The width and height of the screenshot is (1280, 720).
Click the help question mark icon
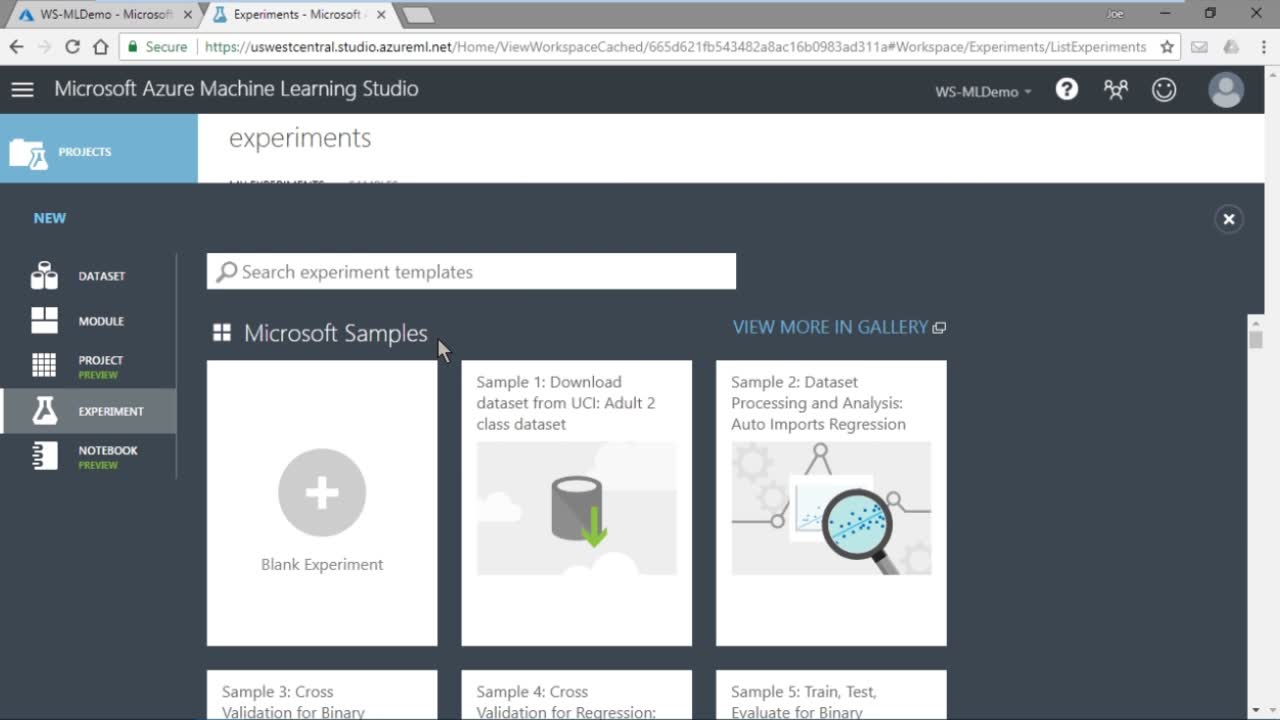point(1067,90)
